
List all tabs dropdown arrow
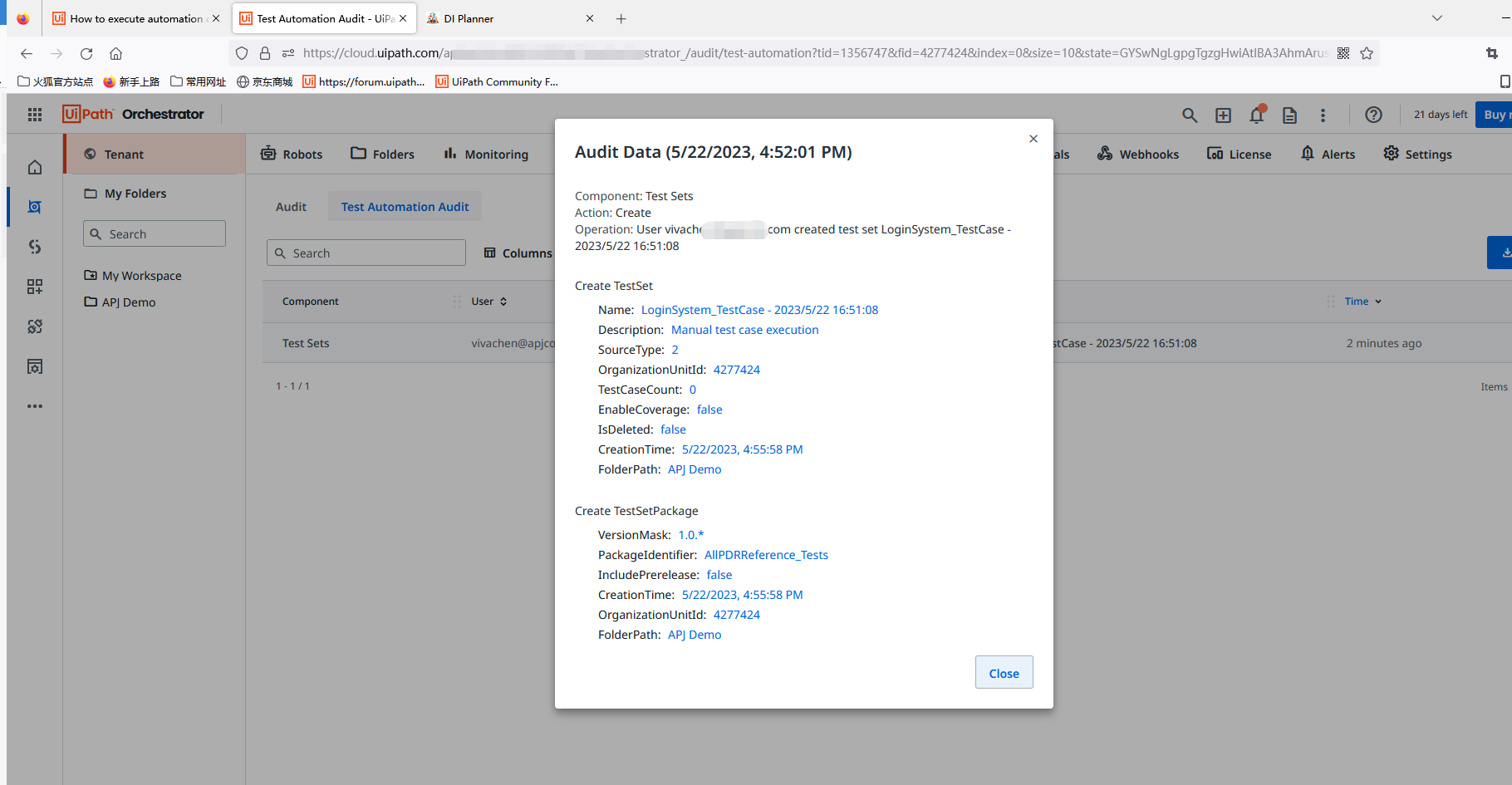1437,18
